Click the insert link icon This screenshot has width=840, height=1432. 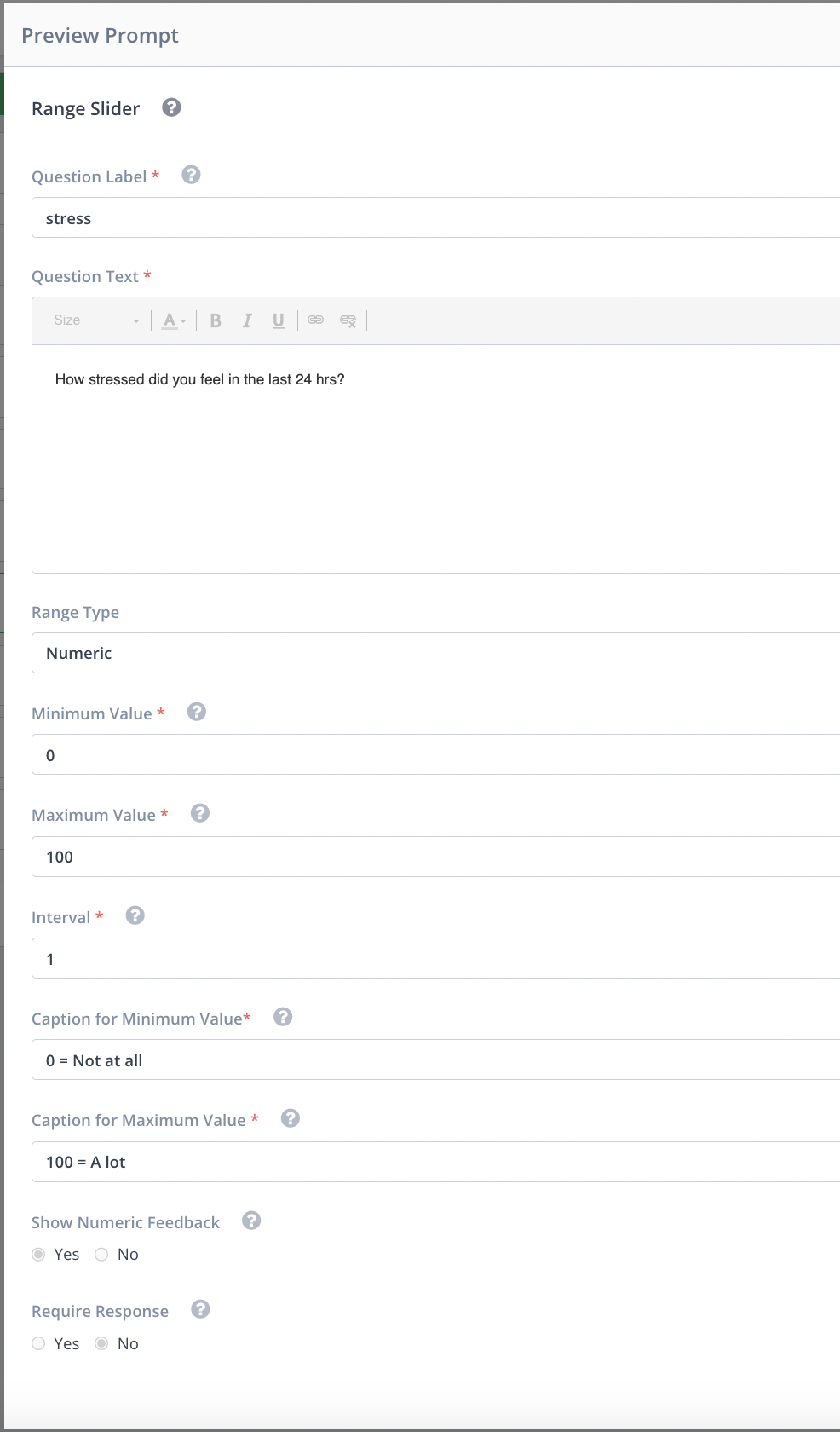pos(316,320)
